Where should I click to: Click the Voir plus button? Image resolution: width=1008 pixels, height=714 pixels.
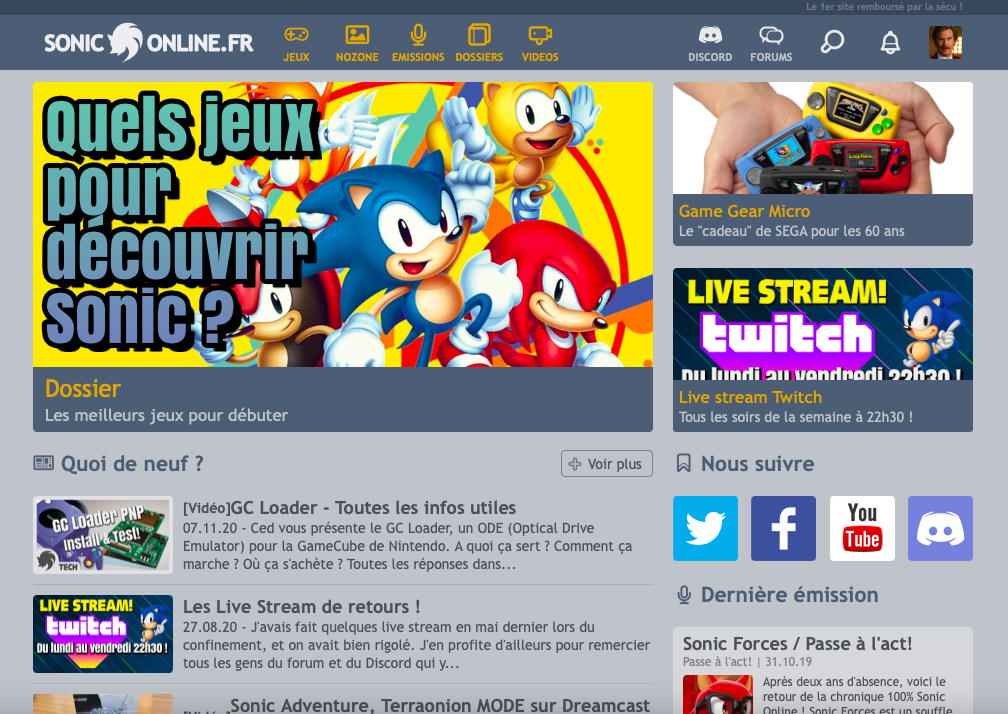pos(606,463)
